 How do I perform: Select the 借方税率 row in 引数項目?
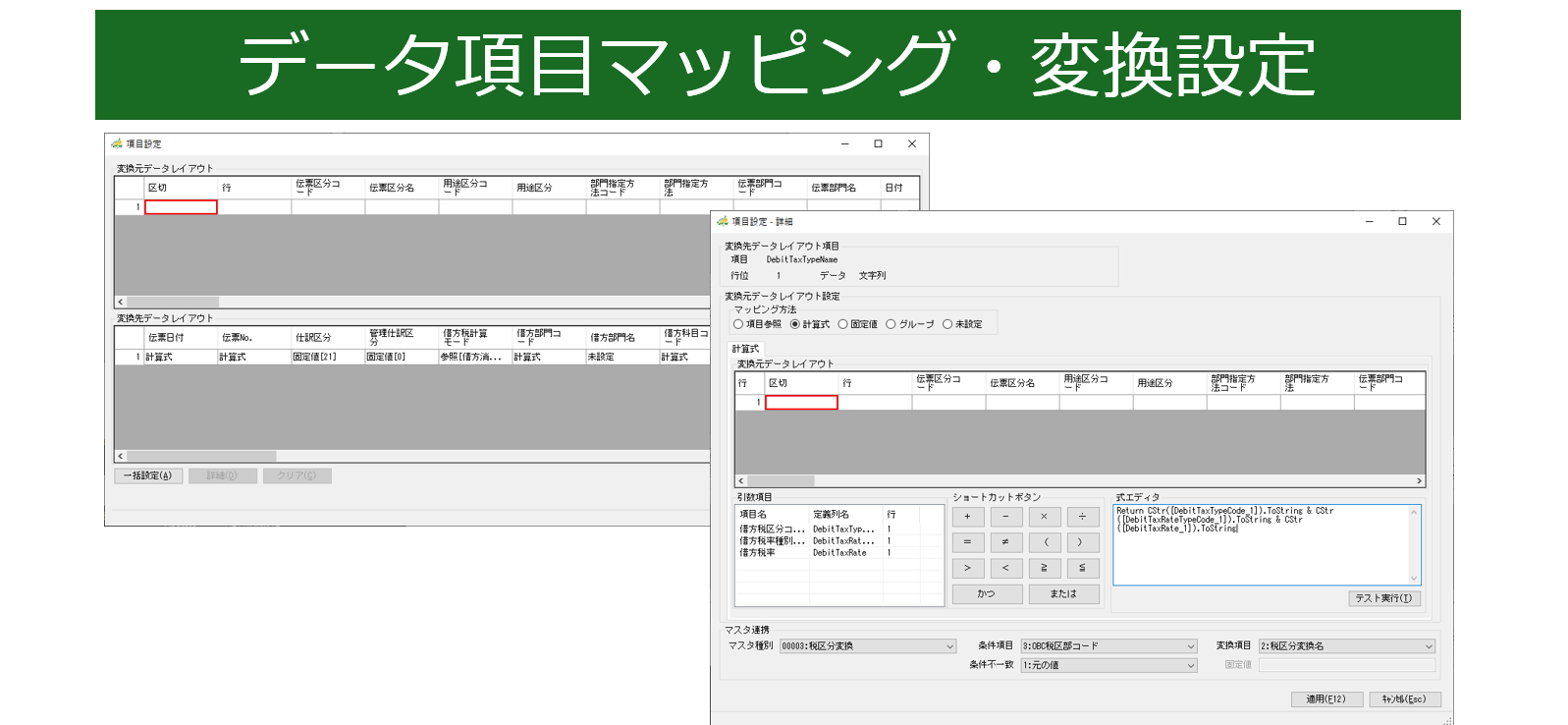pyautogui.click(x=839, y=552)
